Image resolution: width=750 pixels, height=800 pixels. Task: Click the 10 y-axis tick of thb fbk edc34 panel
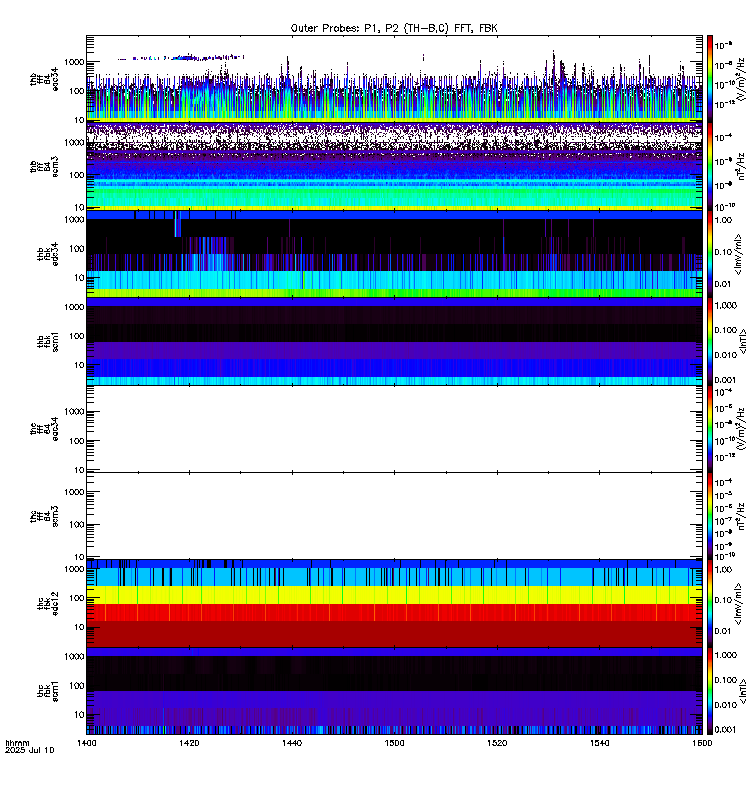[x=80, y=278]
